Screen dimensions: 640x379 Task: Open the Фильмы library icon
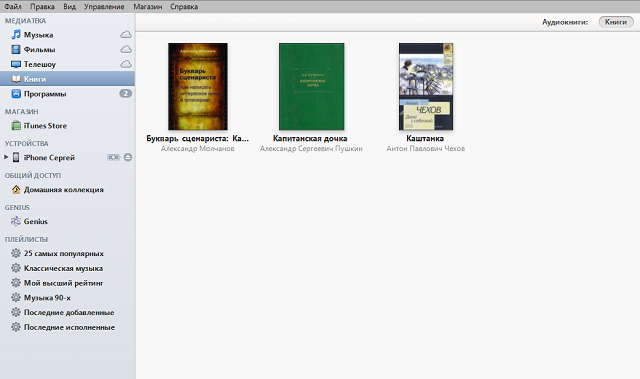[16, 49]
